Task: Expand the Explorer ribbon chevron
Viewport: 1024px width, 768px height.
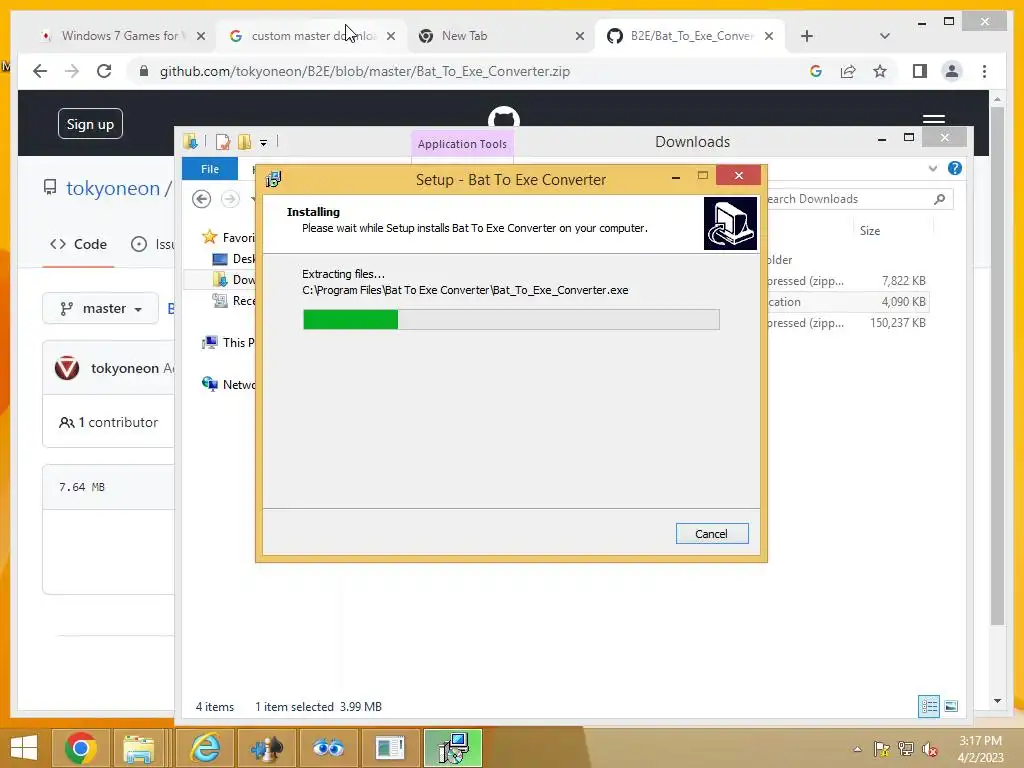Action: [933, 168]
